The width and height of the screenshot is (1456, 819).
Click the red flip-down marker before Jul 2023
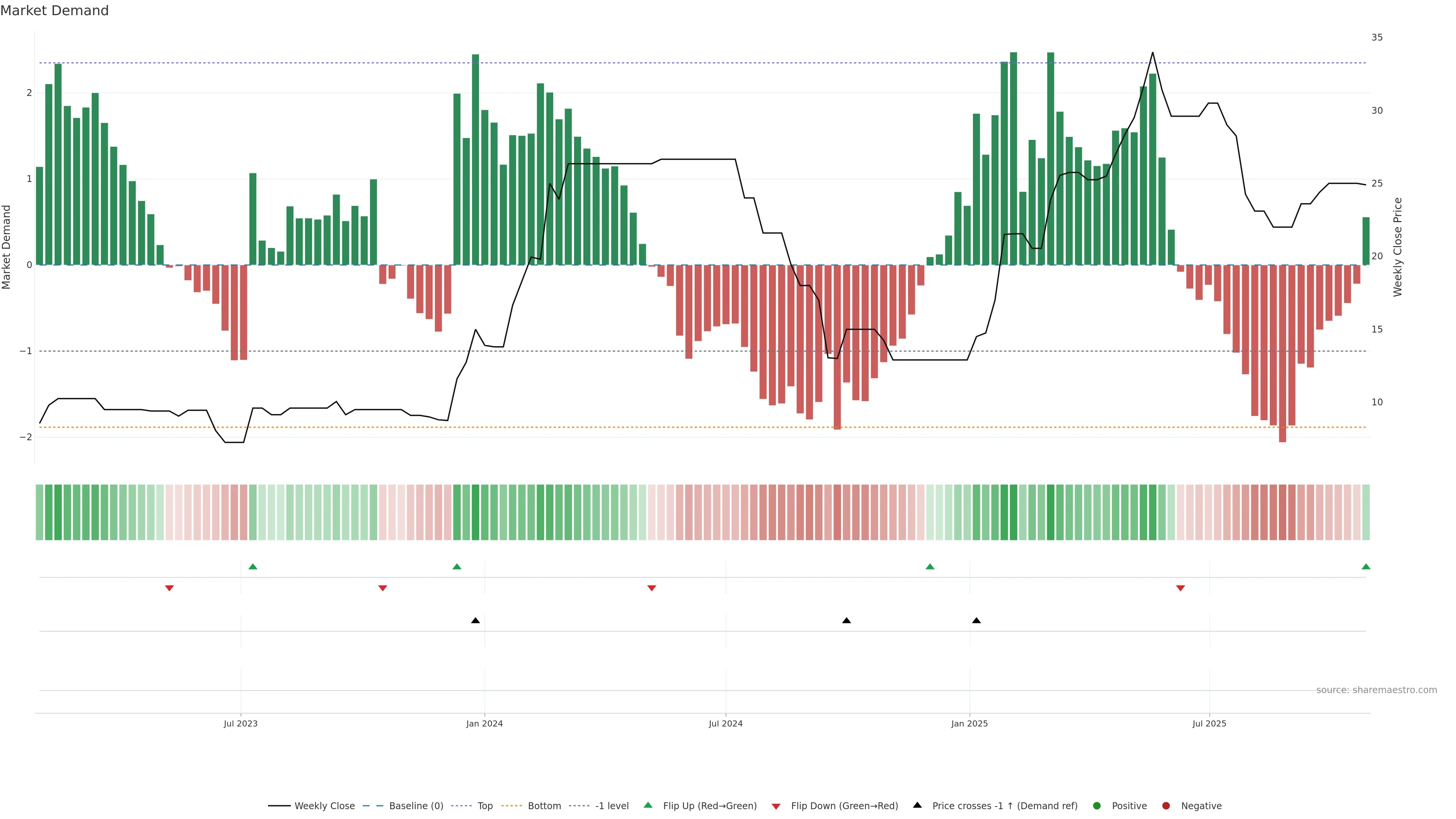(169, 588)
